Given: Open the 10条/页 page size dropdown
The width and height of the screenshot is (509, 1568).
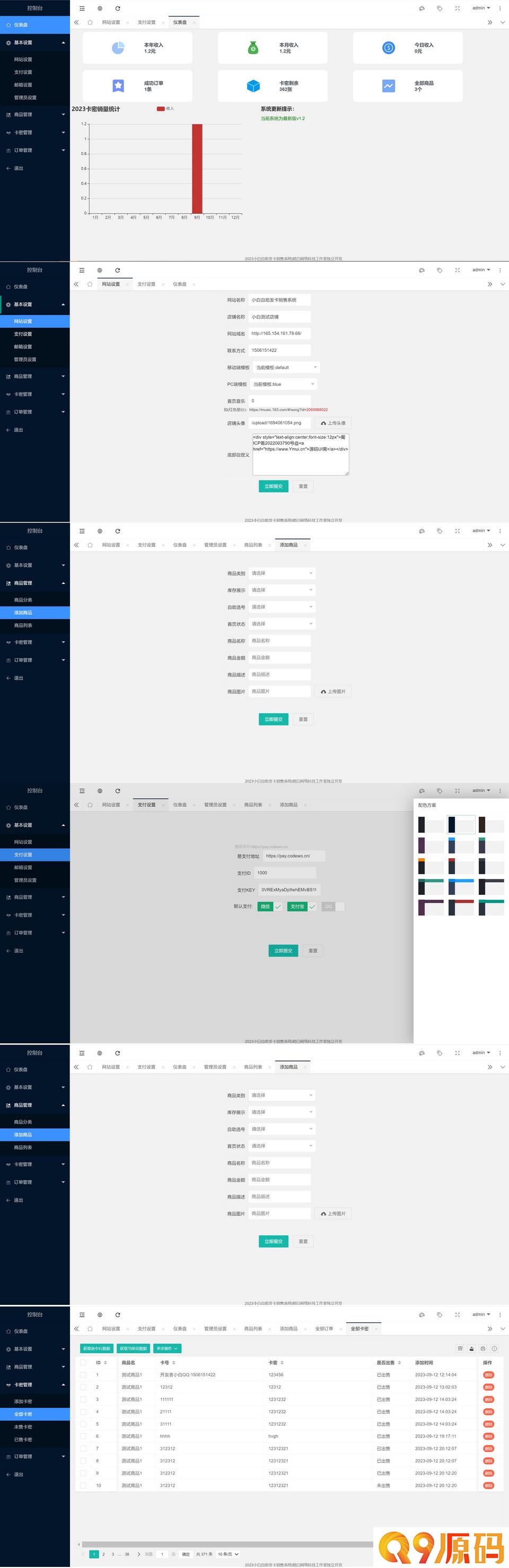Looking at the screenshot, I should (228, 1554).
